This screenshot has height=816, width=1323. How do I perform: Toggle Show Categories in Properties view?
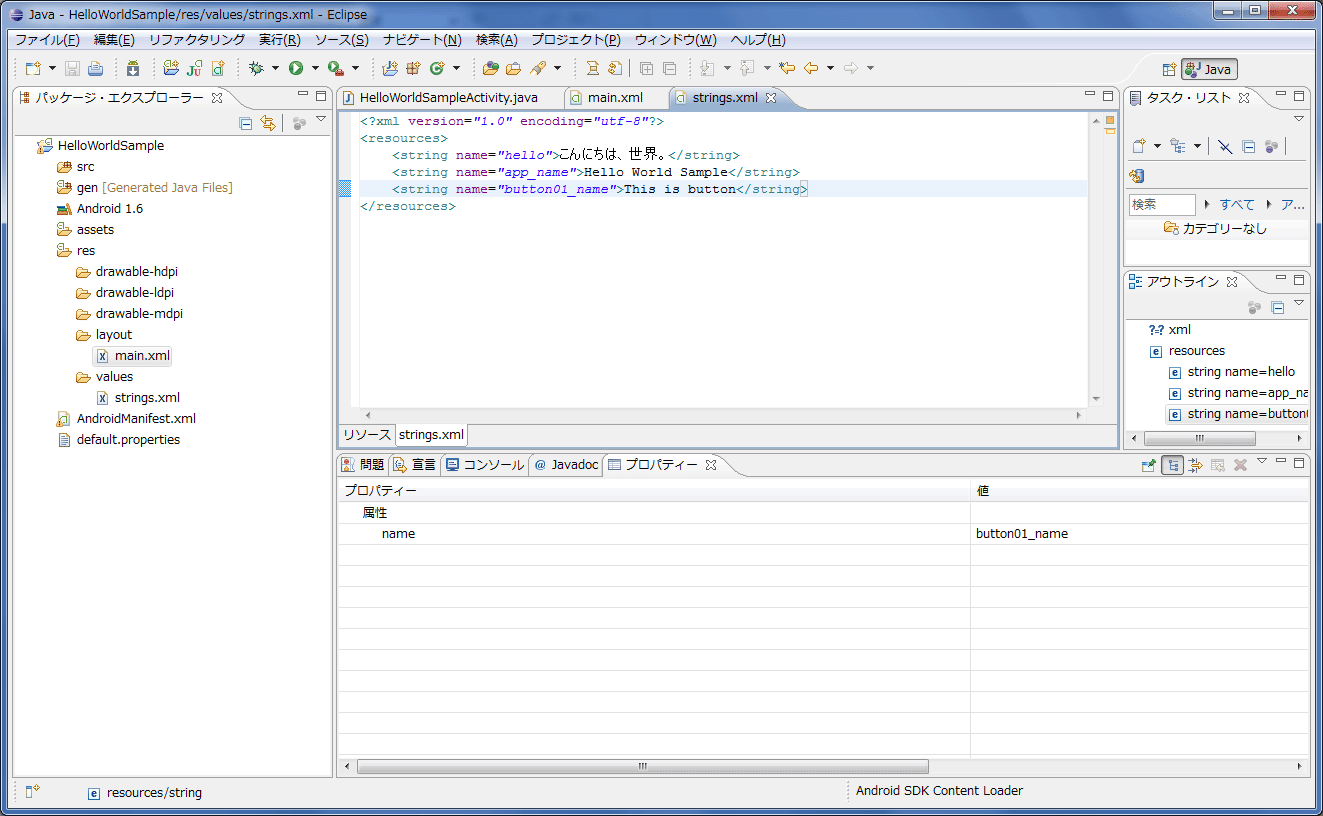pyautogui.click(x=1173, y=465)
